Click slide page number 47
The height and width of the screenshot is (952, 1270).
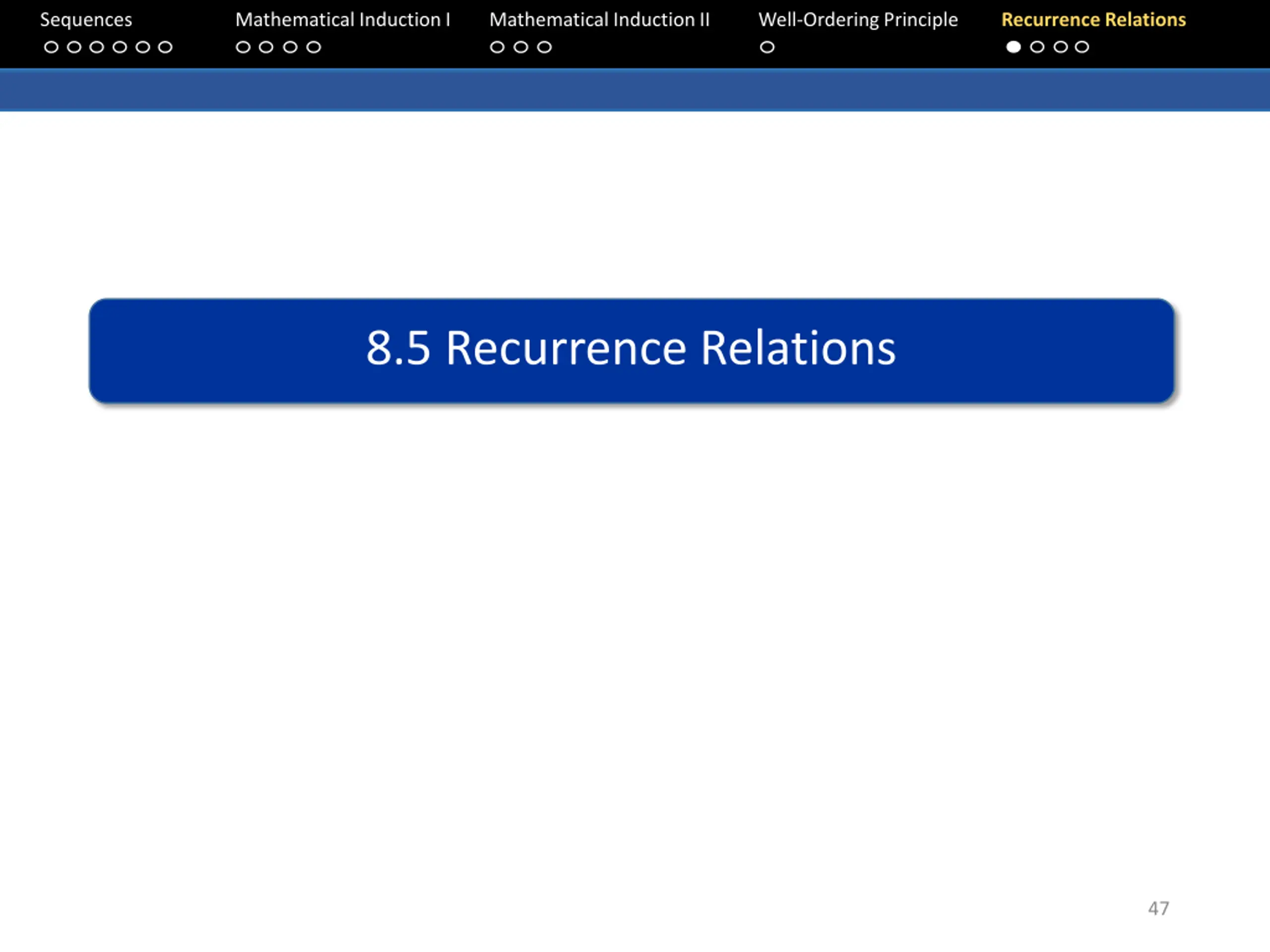pos(1158,908)
